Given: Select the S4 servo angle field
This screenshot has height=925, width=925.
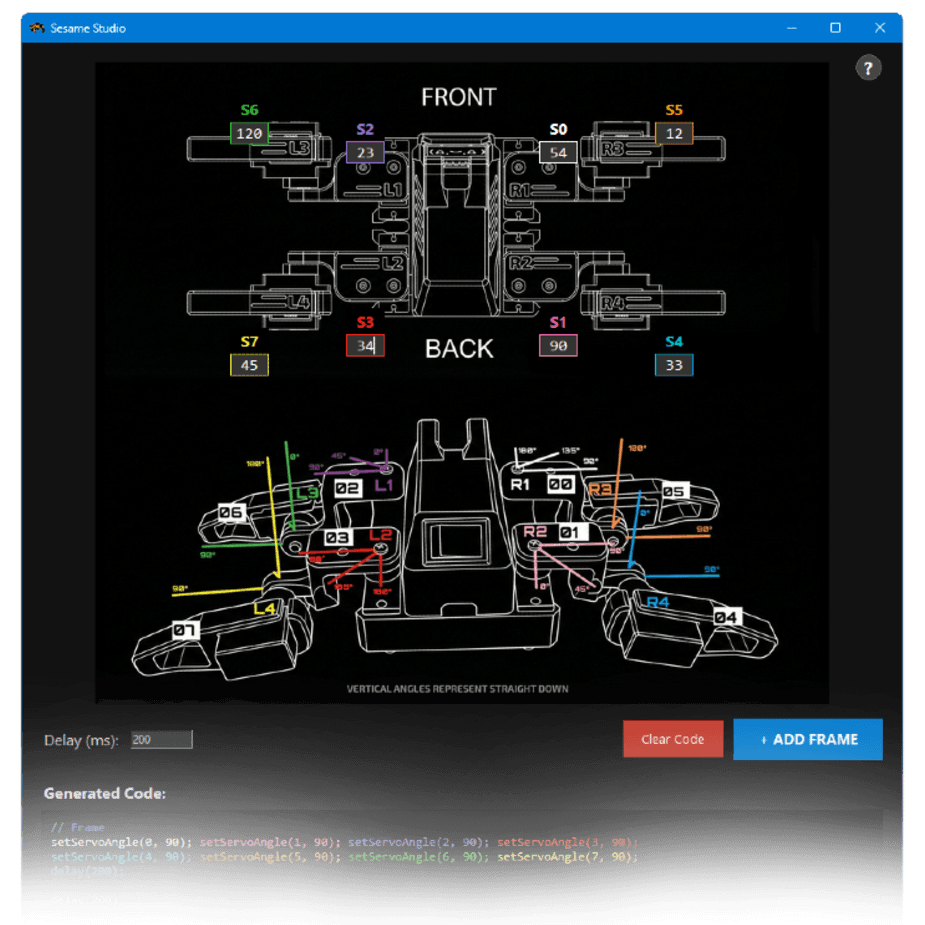Looking at the screenshot, I should click(674, 365).
